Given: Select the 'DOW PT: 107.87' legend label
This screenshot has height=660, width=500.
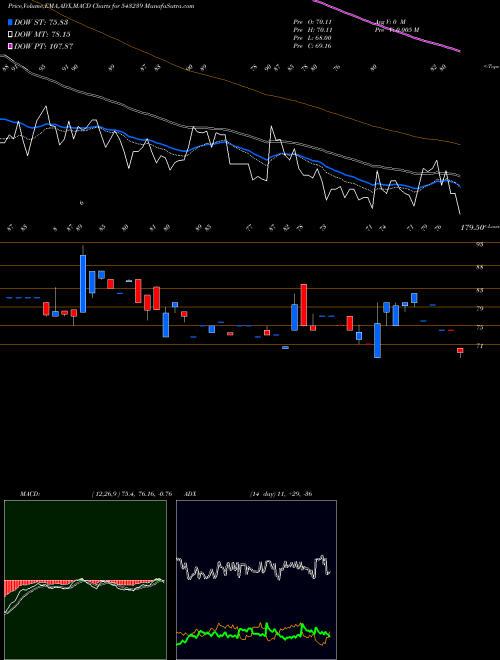Looking at the screenshot, I should point(44,46).
